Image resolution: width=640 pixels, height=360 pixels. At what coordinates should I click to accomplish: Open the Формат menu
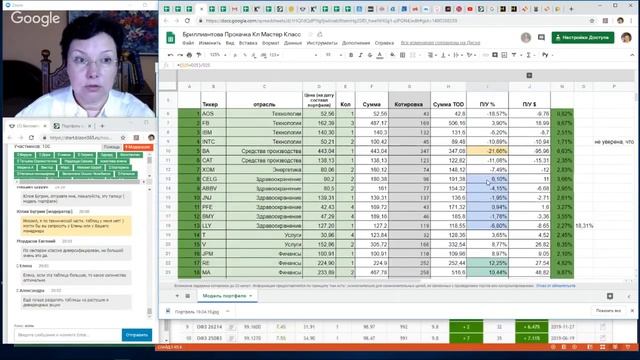tap(271, 43)
